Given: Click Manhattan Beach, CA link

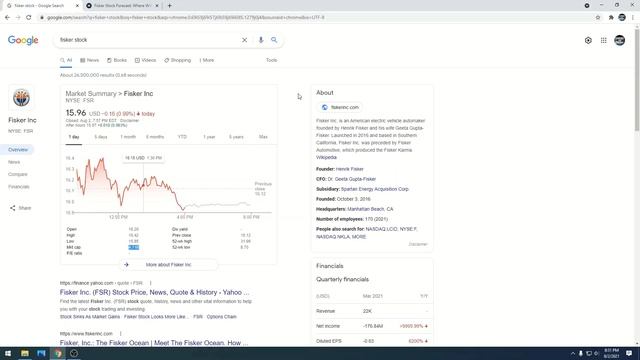Looking at the screenshot, I should coord(370,209).
